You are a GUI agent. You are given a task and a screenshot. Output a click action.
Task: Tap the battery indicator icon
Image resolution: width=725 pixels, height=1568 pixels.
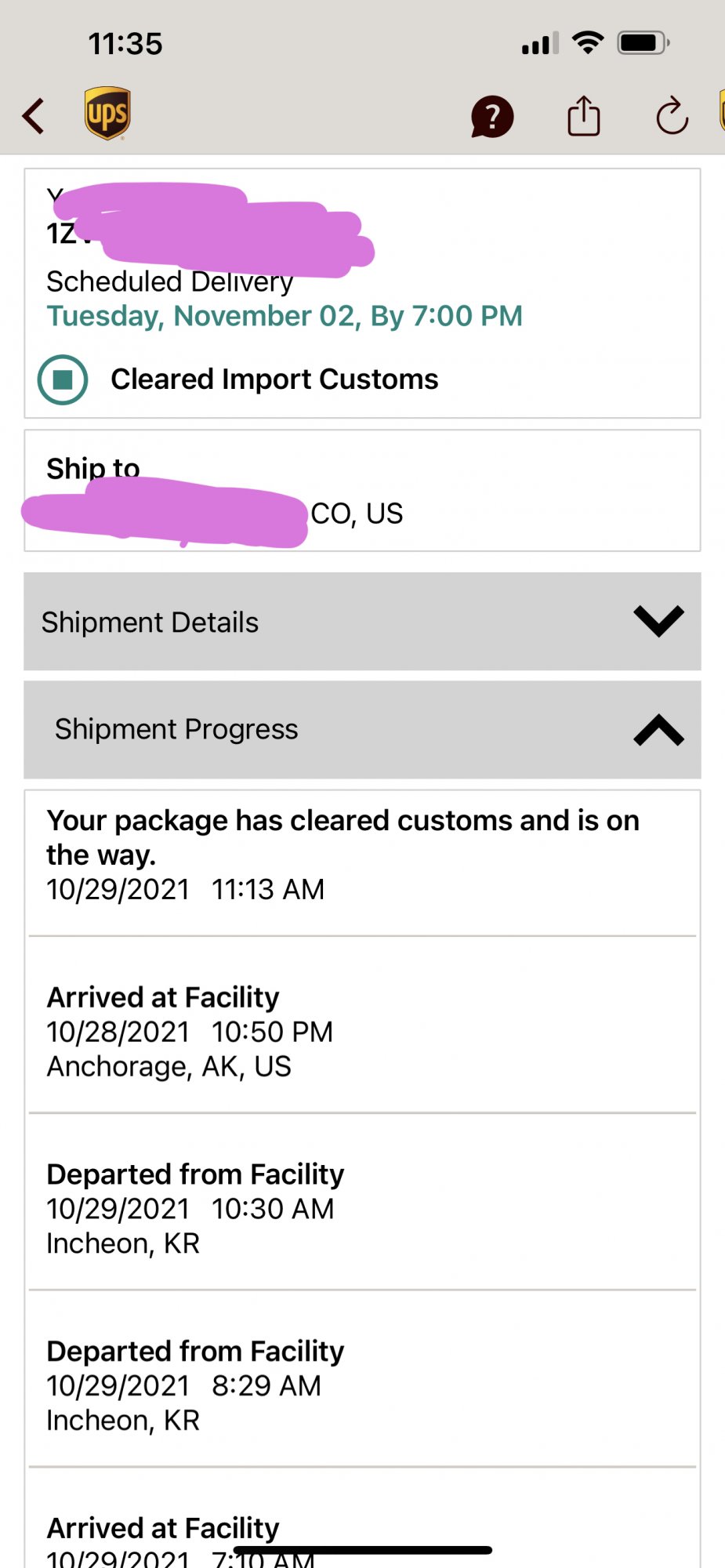pos(643,42)
